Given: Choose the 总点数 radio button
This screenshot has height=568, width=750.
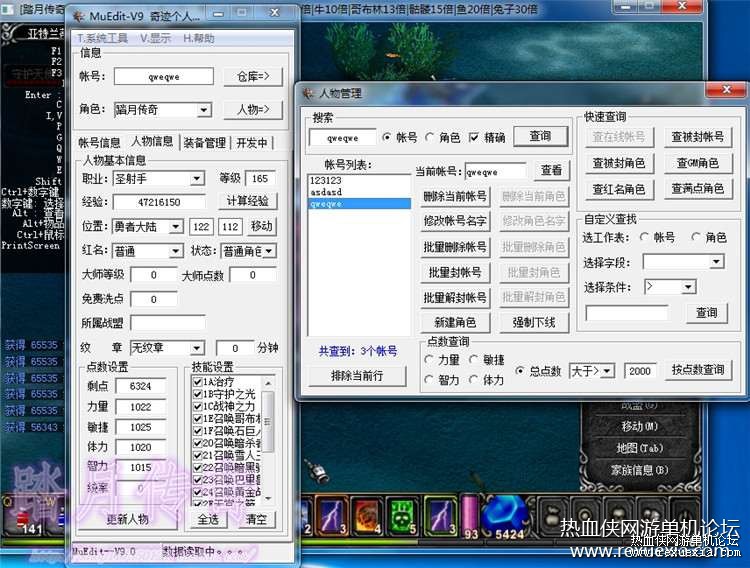Looking at the screenshot, I should [520, 370].
